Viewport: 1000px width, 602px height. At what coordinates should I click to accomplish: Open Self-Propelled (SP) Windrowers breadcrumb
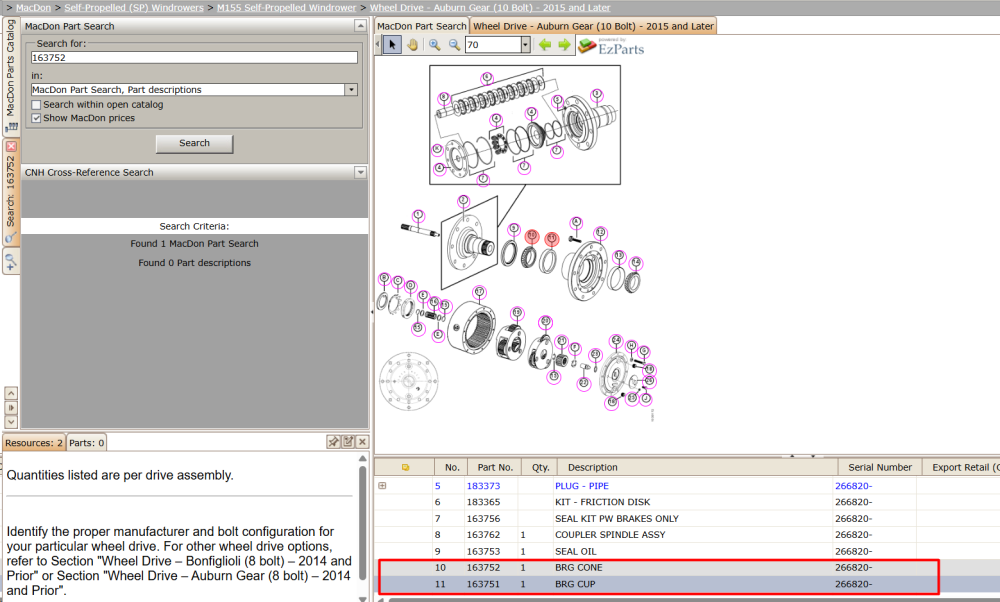point(134,8)
